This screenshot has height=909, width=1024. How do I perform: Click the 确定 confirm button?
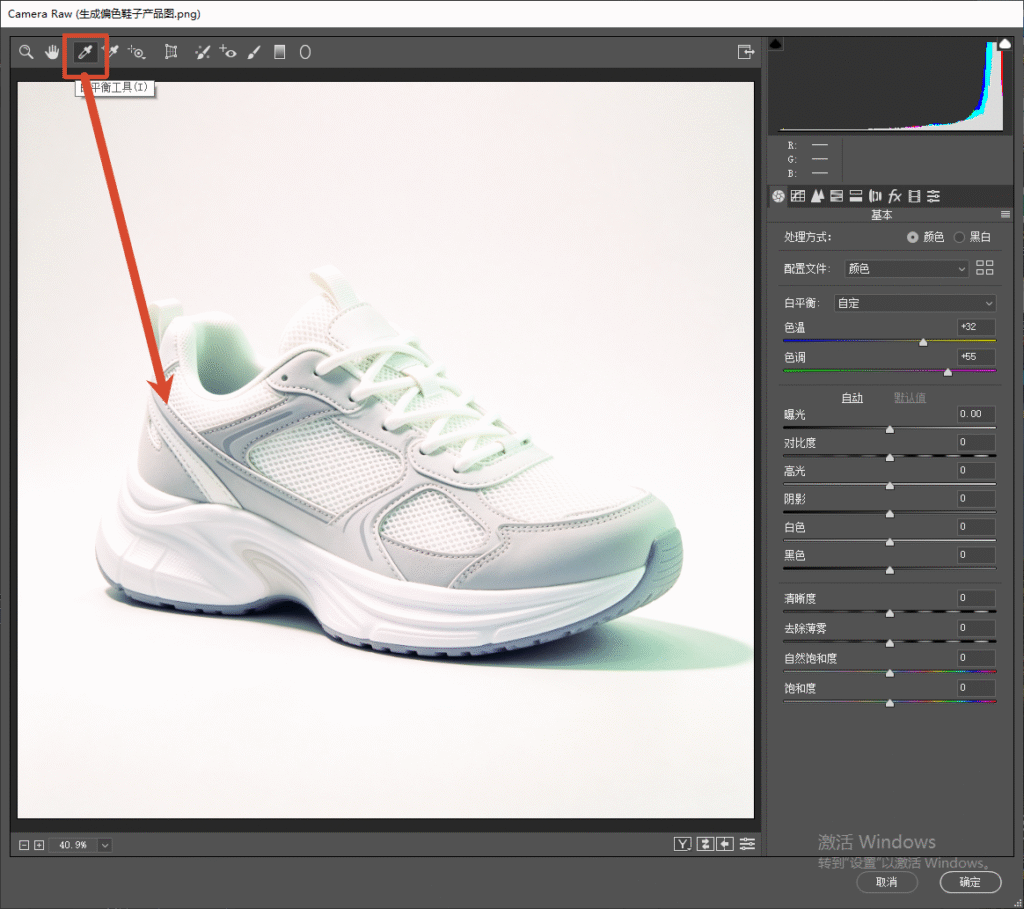(970, 882)
